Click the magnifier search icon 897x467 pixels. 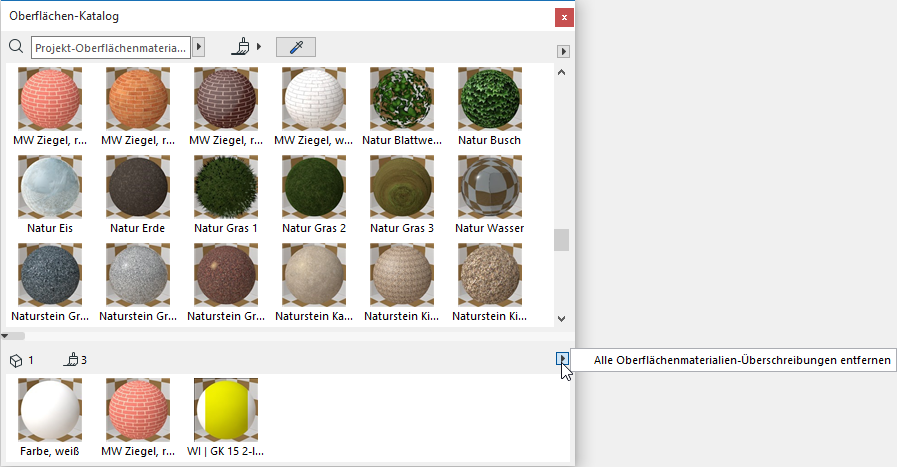point(15,47)
